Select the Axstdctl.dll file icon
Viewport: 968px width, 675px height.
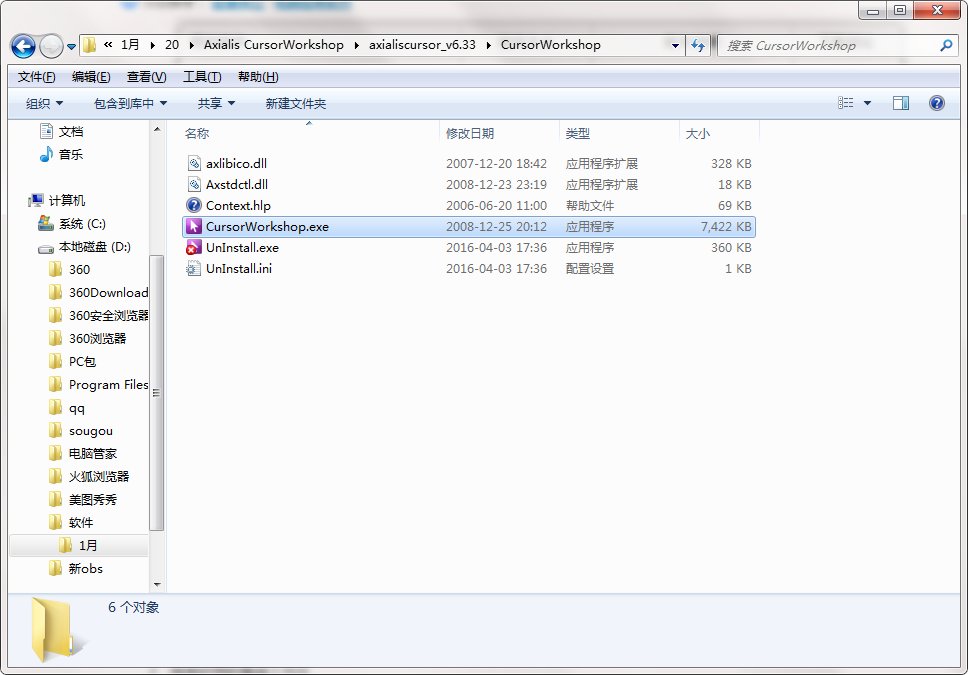click(194, 184)
